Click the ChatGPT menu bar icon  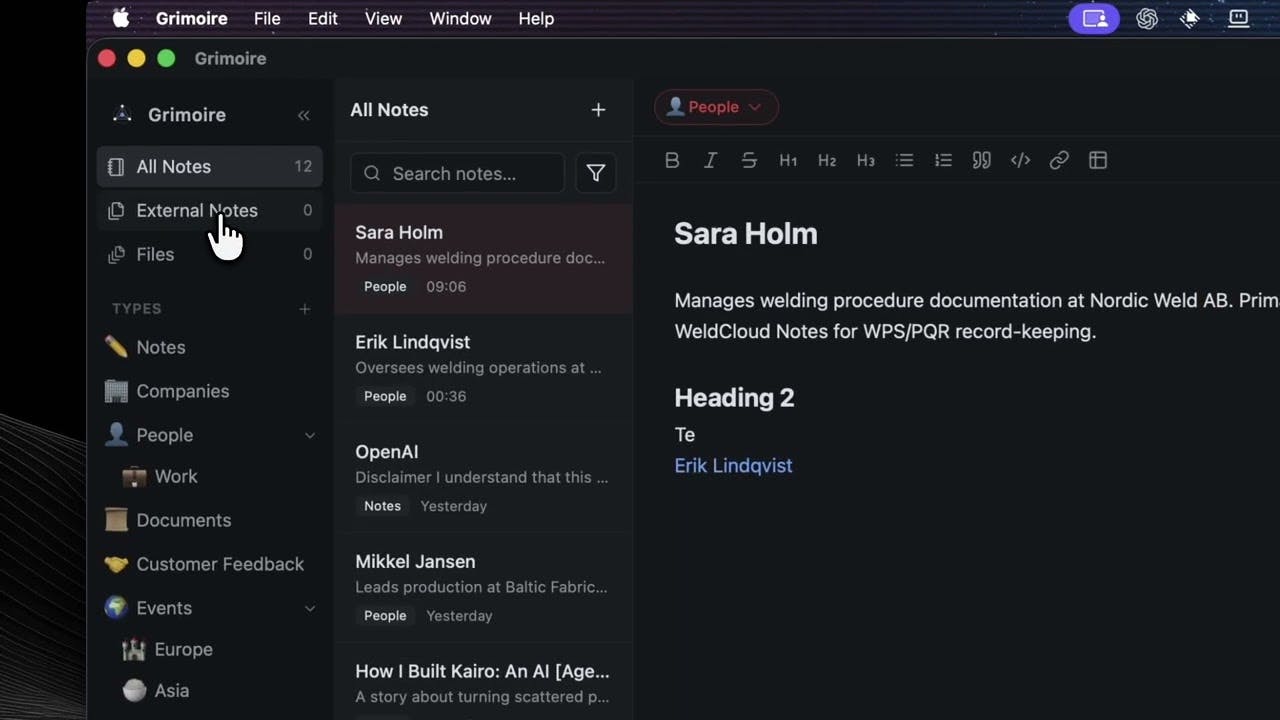(1147, 18)
